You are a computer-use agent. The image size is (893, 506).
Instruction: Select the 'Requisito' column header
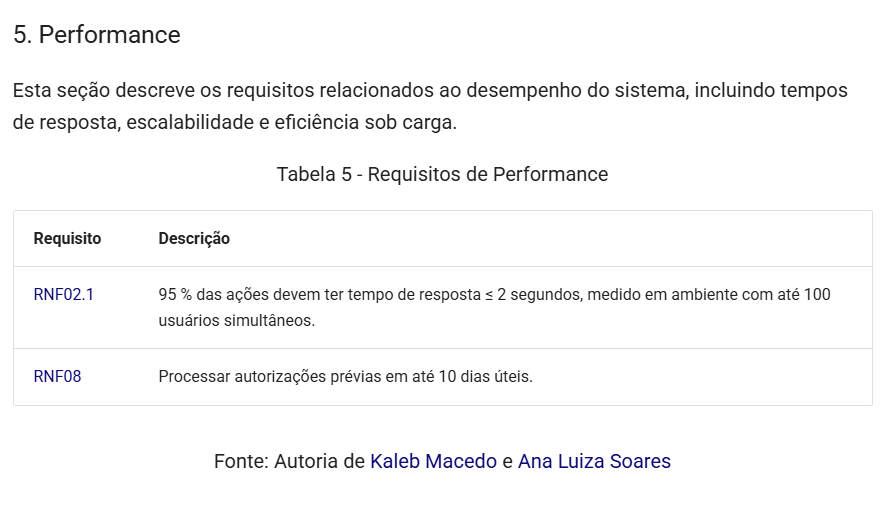(67, 238)
